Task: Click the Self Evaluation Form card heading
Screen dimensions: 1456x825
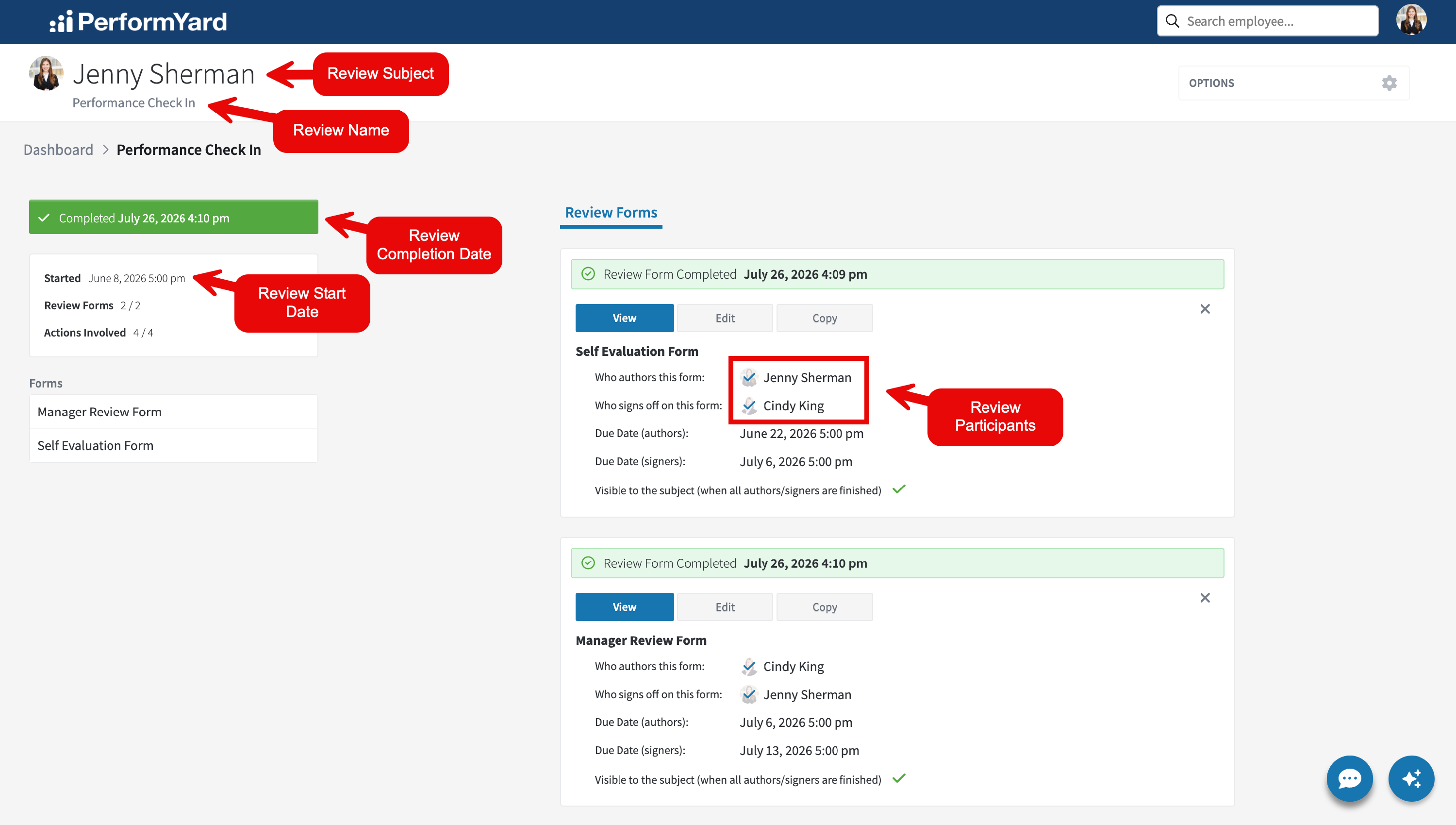Action: 637,351
